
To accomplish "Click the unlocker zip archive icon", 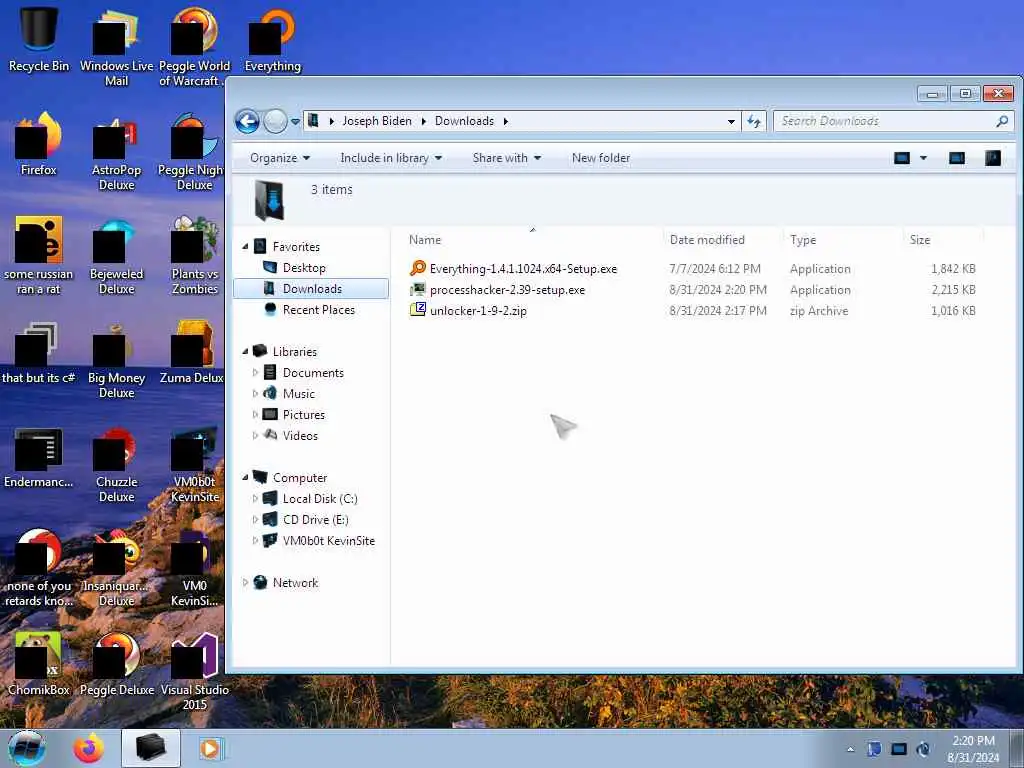I will point(418,310).
